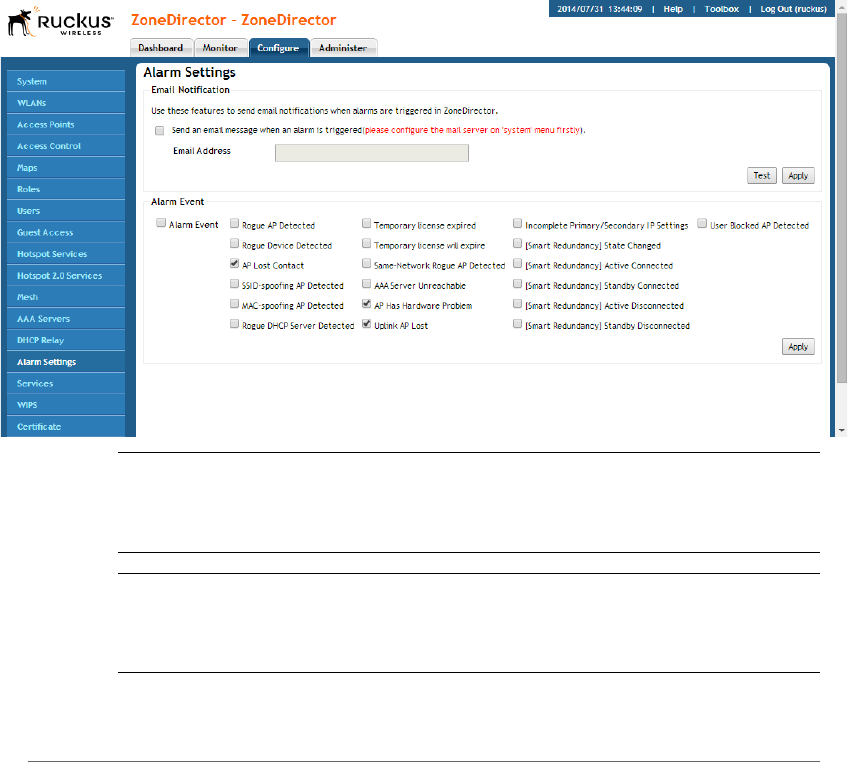Open the Services page

66,383
